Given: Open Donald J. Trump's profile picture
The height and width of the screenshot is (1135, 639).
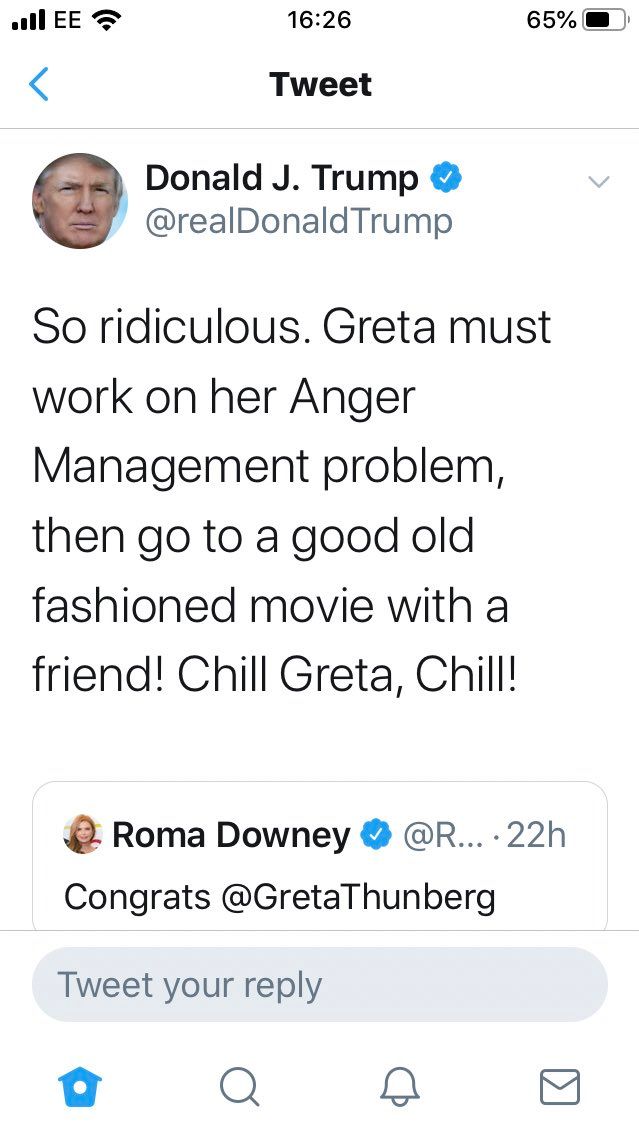Looking at the screenshot, I should click(x=80, y=200).
